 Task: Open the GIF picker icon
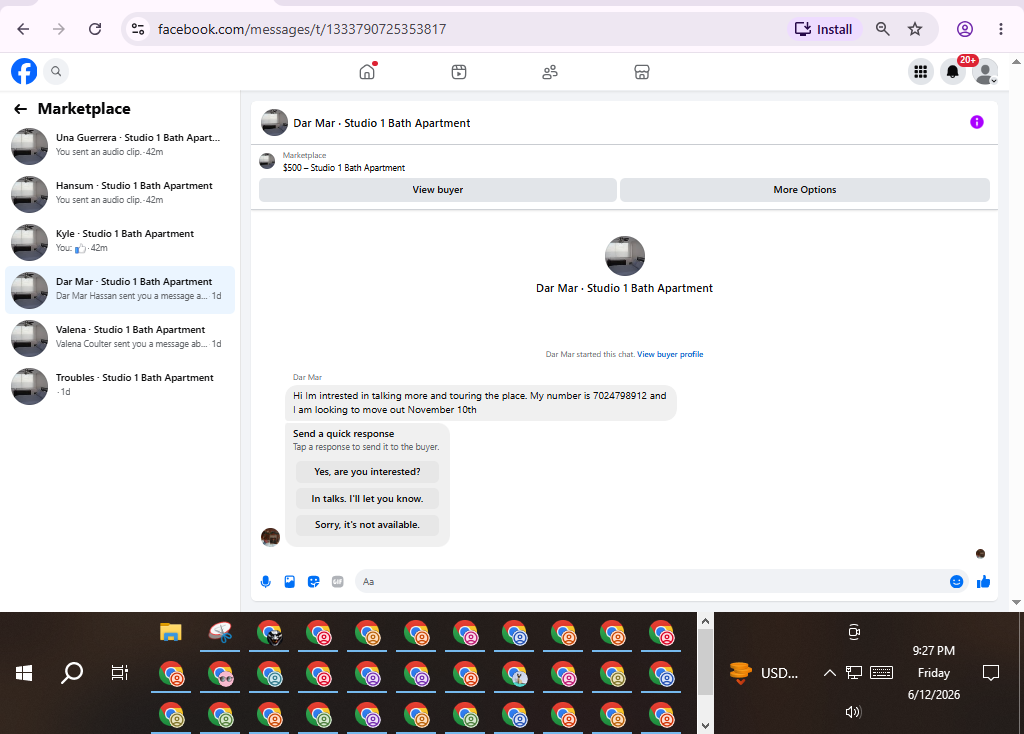(x=338, y=581)
